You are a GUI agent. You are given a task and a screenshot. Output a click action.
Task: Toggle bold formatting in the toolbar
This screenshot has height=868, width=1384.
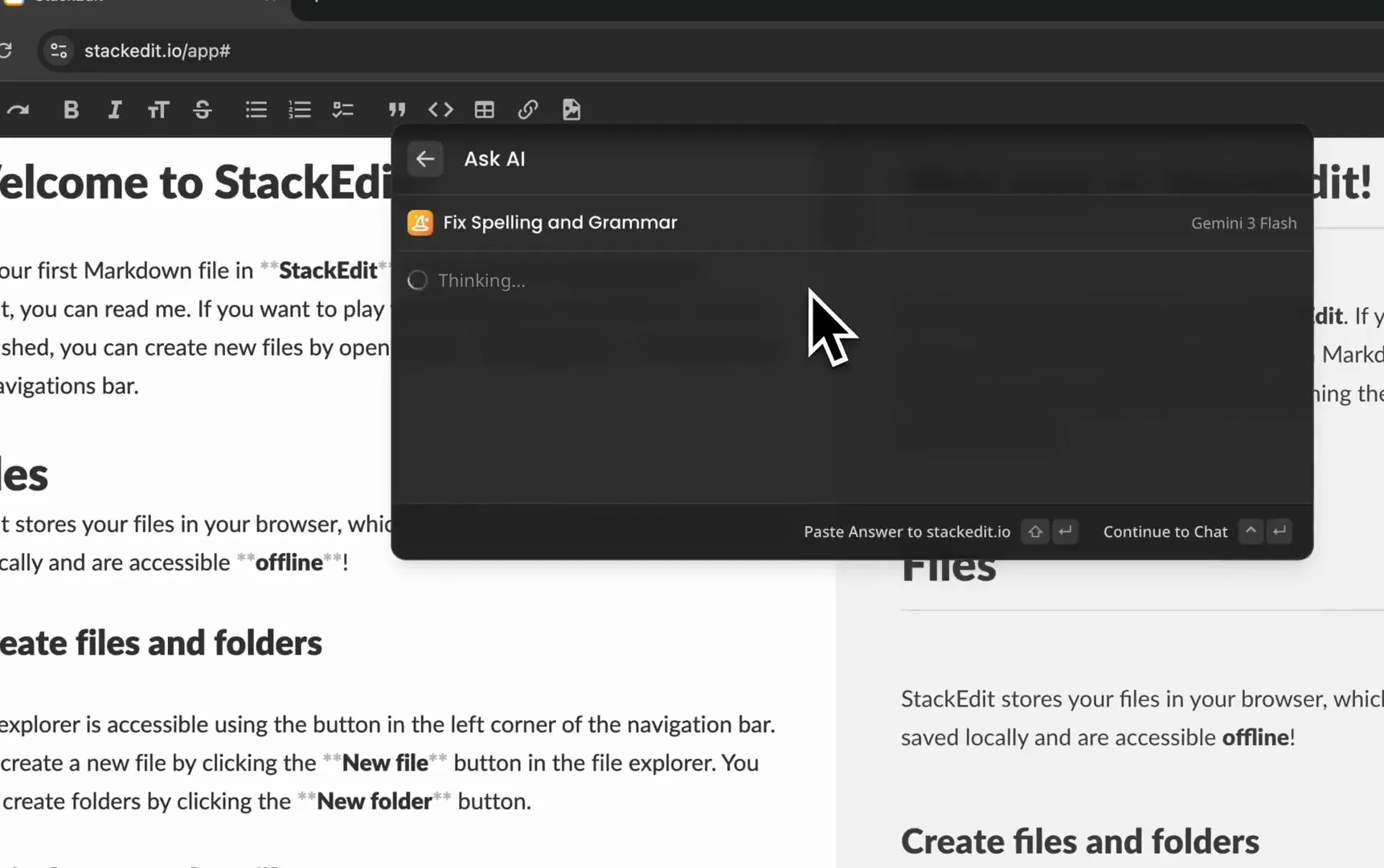click(71, 110)
